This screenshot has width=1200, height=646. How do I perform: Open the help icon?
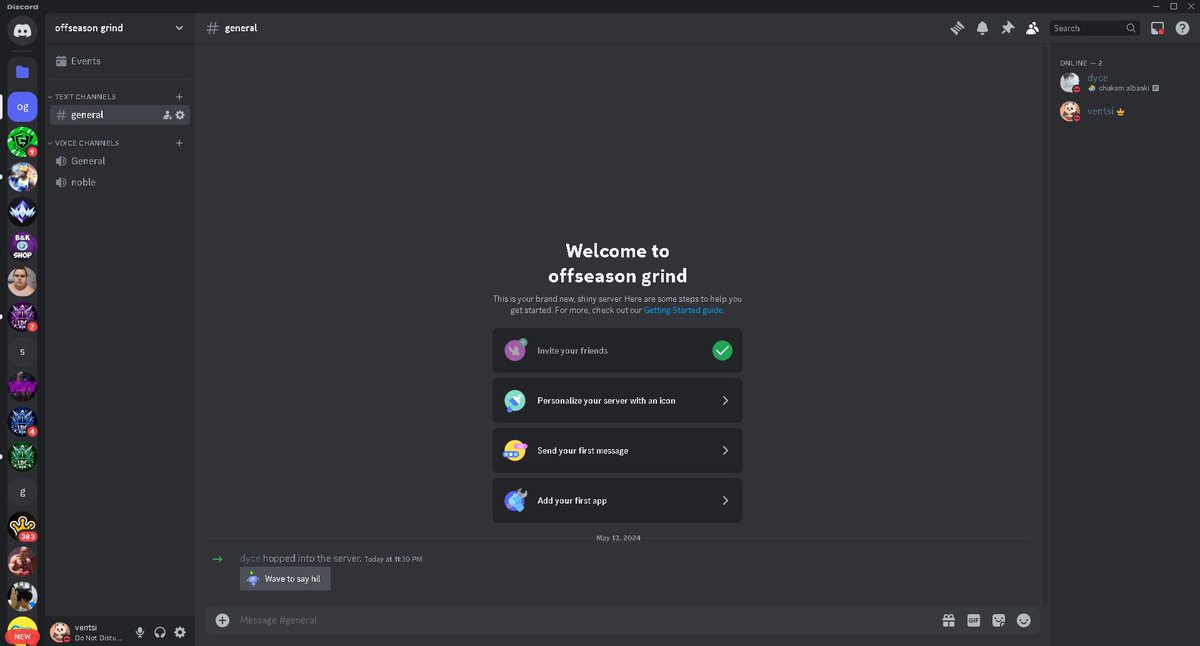(1182, 28)
